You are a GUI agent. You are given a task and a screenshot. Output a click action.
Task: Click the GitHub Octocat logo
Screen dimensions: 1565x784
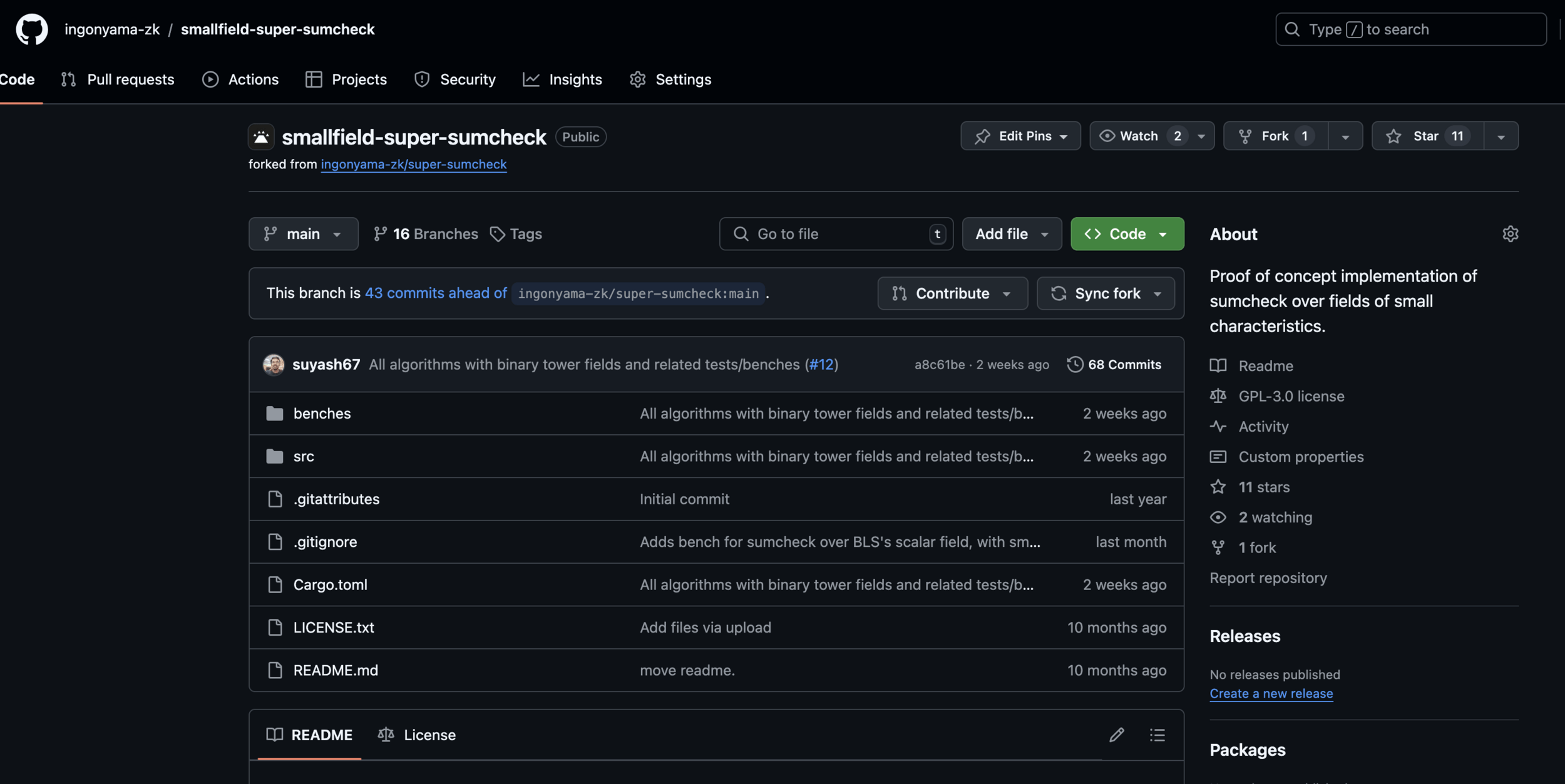pos(31,29)
